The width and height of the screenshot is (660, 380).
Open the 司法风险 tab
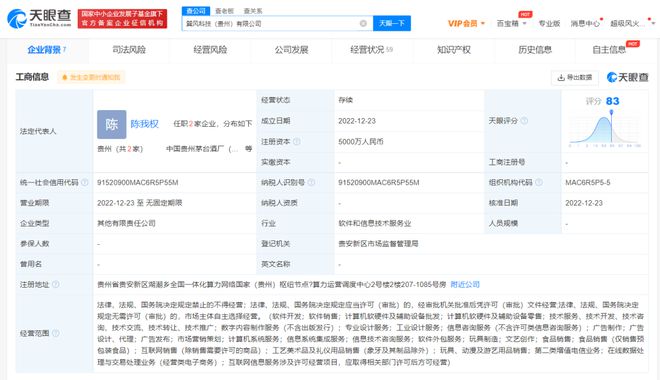tap(129, 50)
